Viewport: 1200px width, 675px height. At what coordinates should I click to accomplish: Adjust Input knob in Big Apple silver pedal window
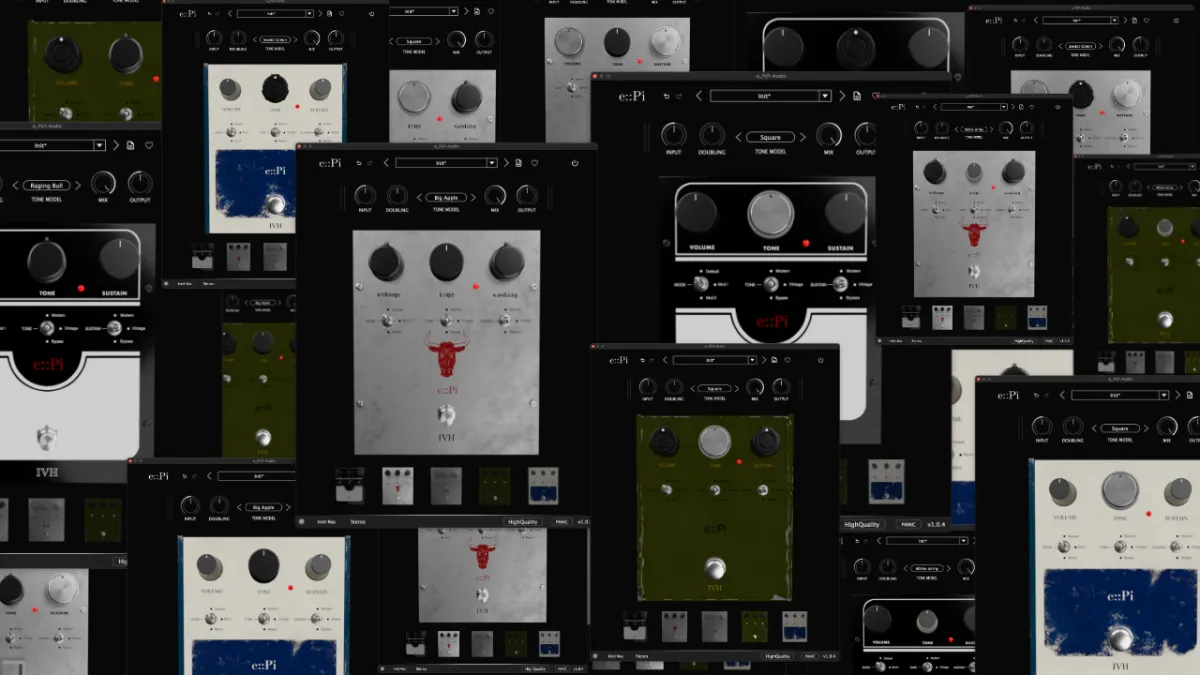365,196
